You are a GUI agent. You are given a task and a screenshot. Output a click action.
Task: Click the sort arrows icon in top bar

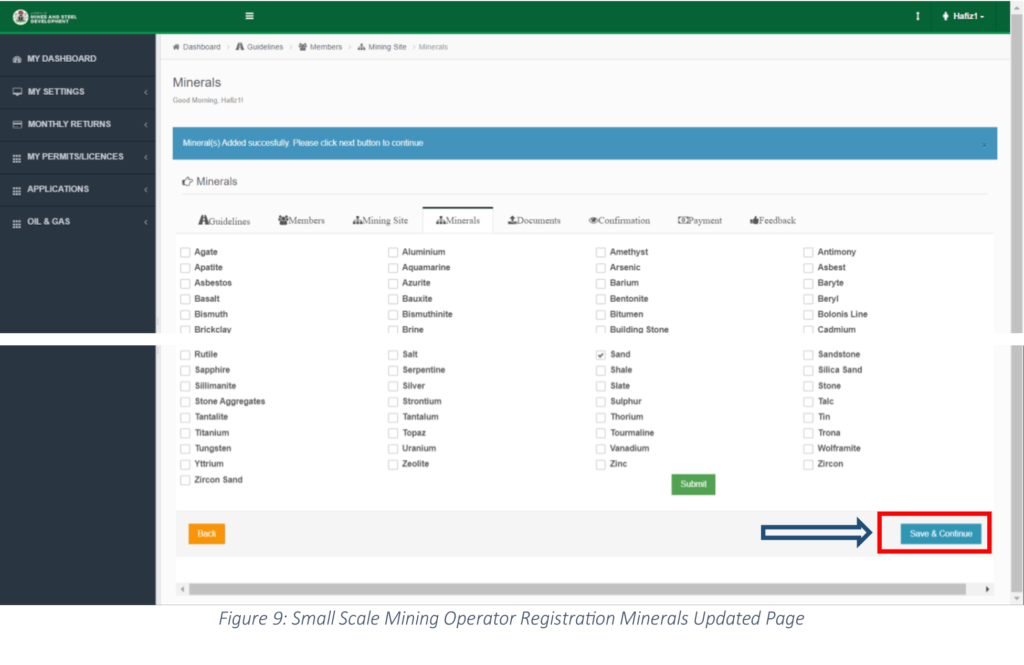[x=918, y=17]
